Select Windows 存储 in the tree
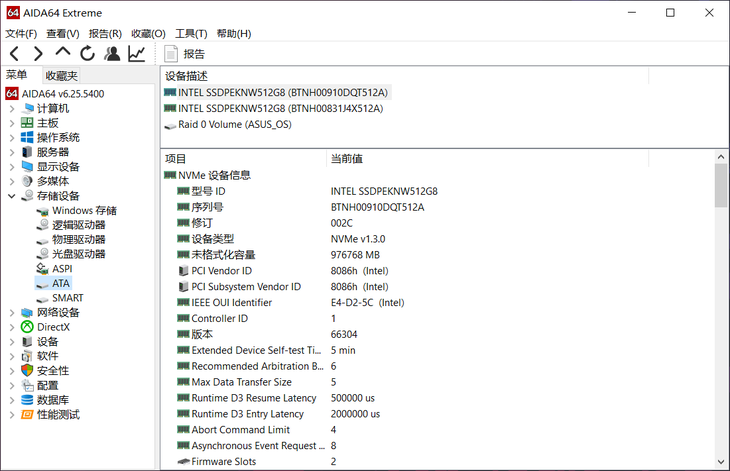This screenshot has height=471, width=730. [84, 211]
